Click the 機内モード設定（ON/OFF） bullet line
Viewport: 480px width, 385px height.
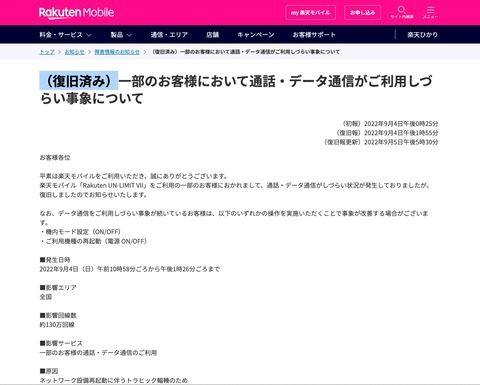tap(80, 232)
